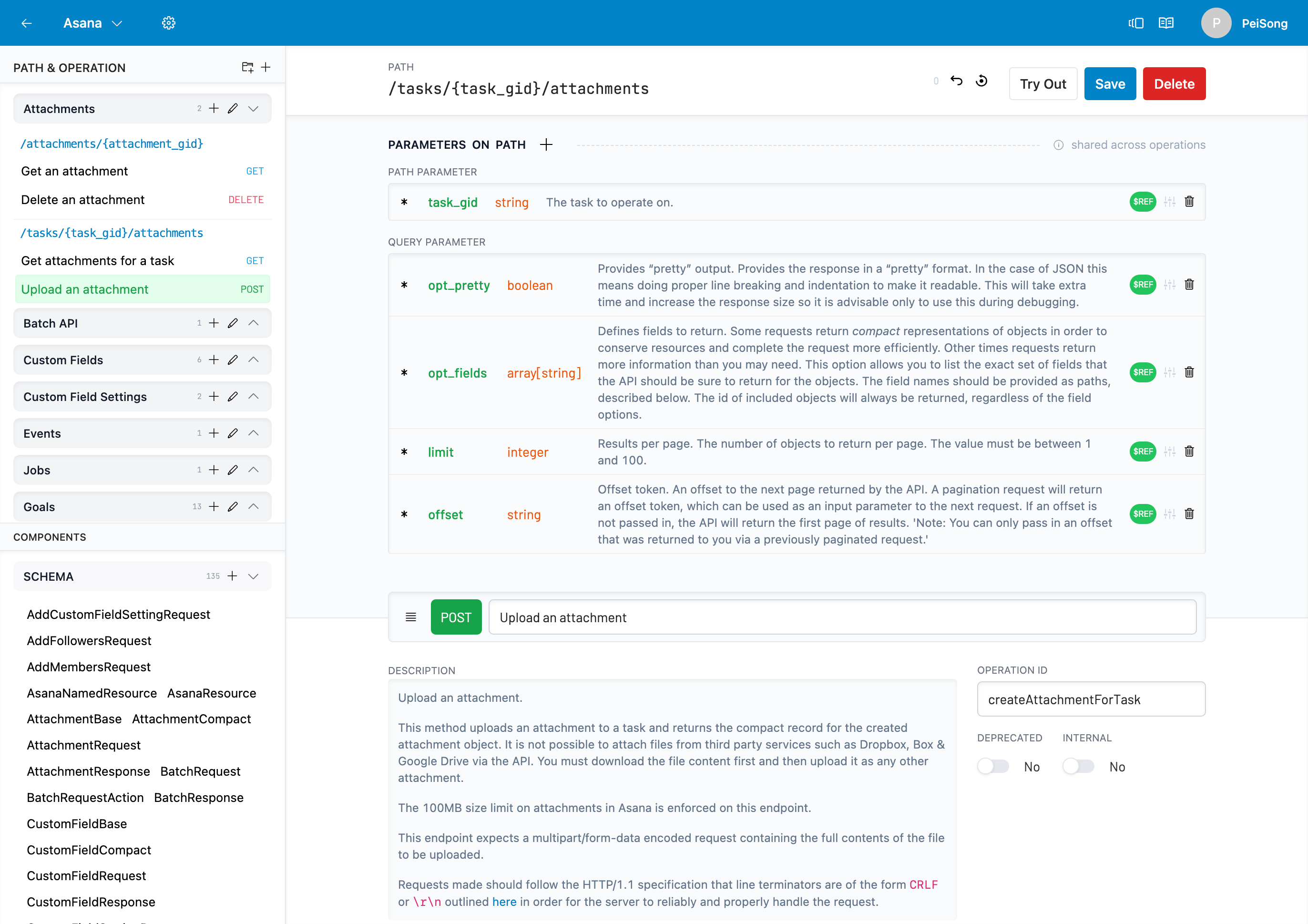Click the Operation ID input field
Image resolution: width=1308 pixels, height=924 pixels.
1091,699
